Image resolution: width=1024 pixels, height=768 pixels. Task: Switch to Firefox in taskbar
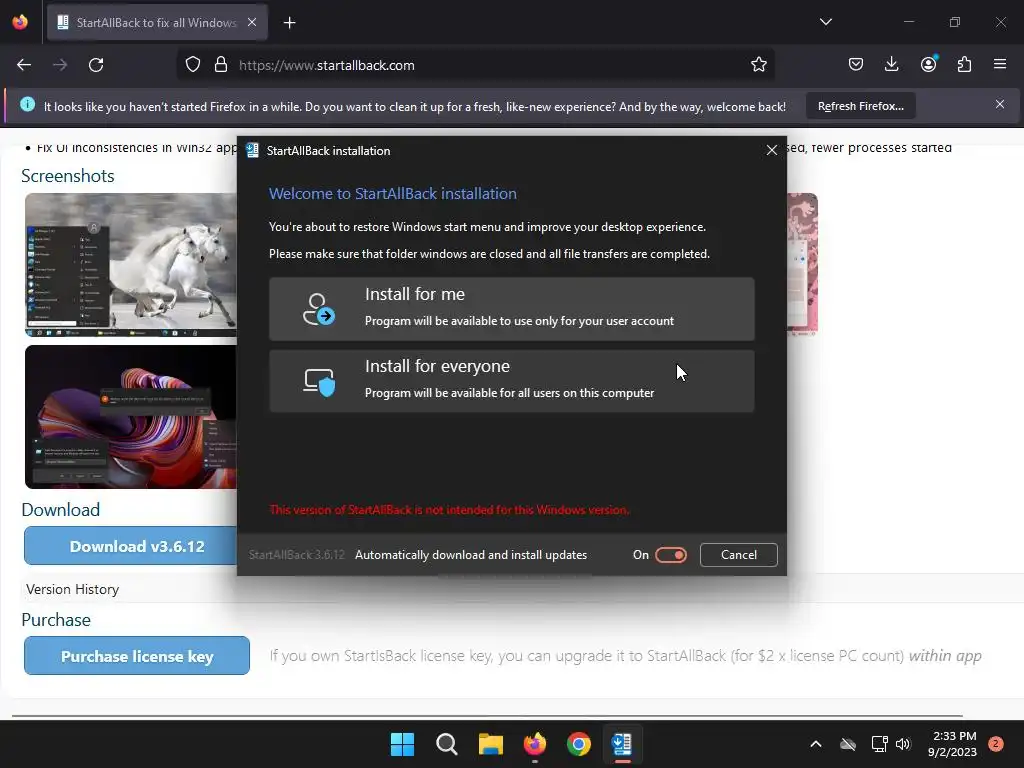pyautogui.click(x=535, y=744)
